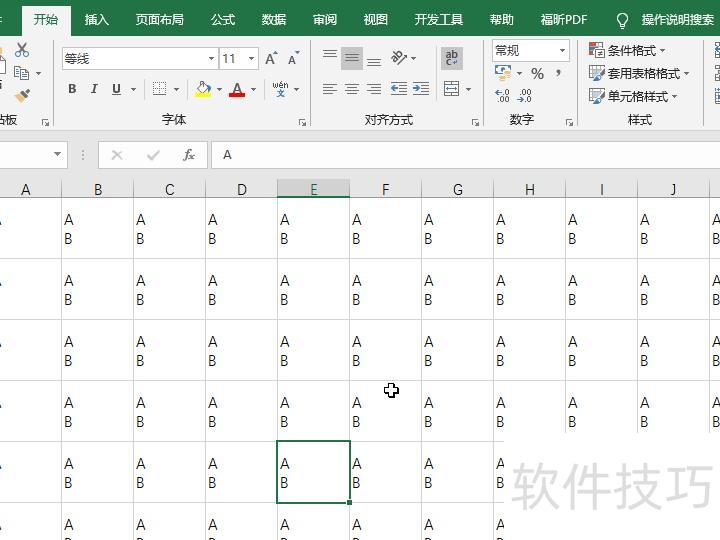Expand font color dropdown arrow
This screenshot has height=540, width=720.
(x=253, y=89)
